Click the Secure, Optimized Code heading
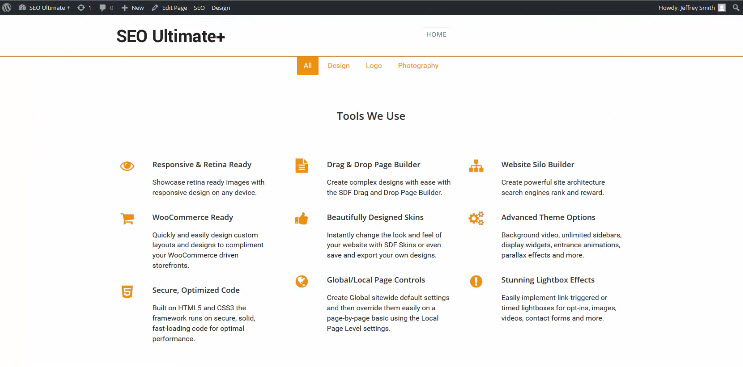Image resolution: width=743 pixels, height=367 pixels. tap(196, 290)
